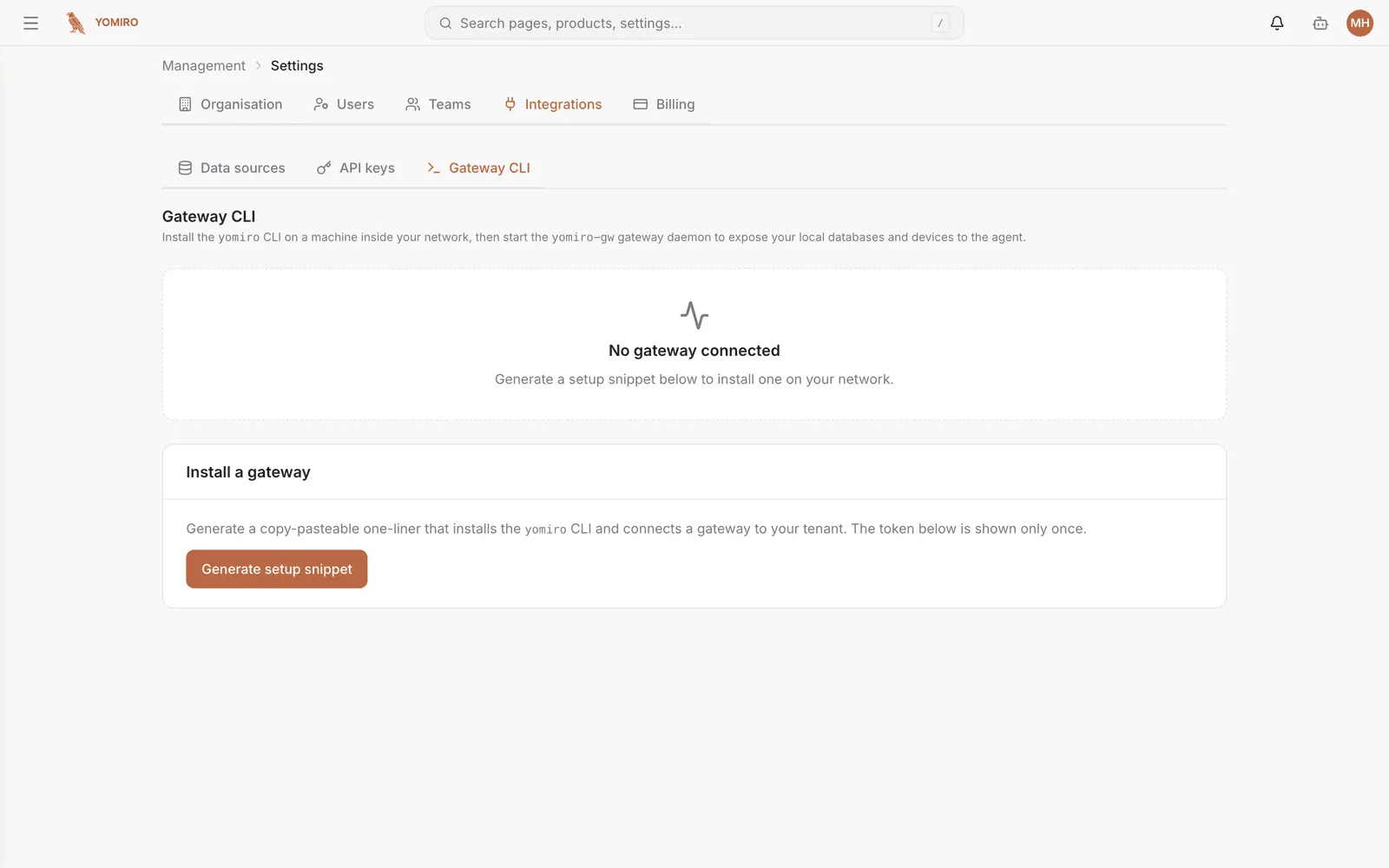This screenshot has width=1389, height=868.
Task: Open the API keys sub-tab
Action: click(x=356, y=168)
